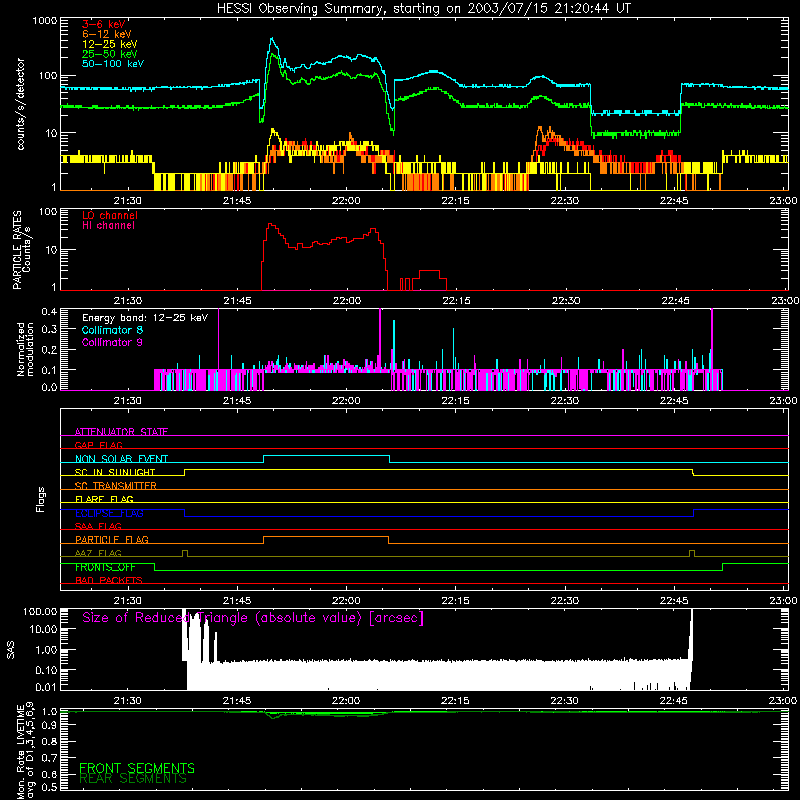The height and width of the screenshot is (800, 800).
Task: Click the AAZ FLAG pulse near 21:38
Action: [185, 553]
